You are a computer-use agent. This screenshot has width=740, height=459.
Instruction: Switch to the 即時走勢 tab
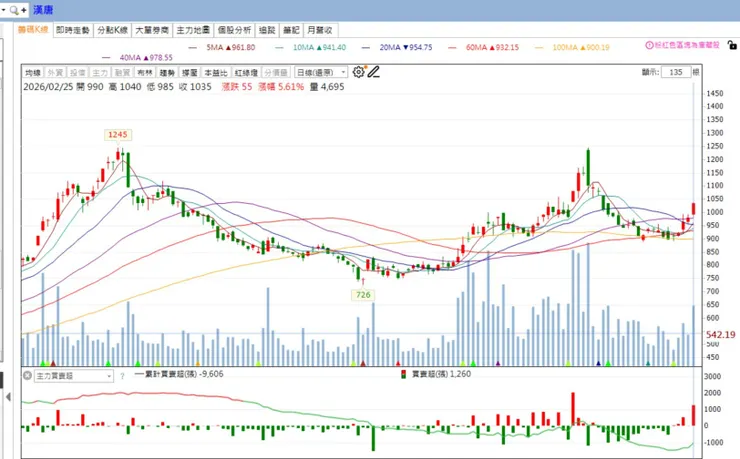[x=73, y=30]
